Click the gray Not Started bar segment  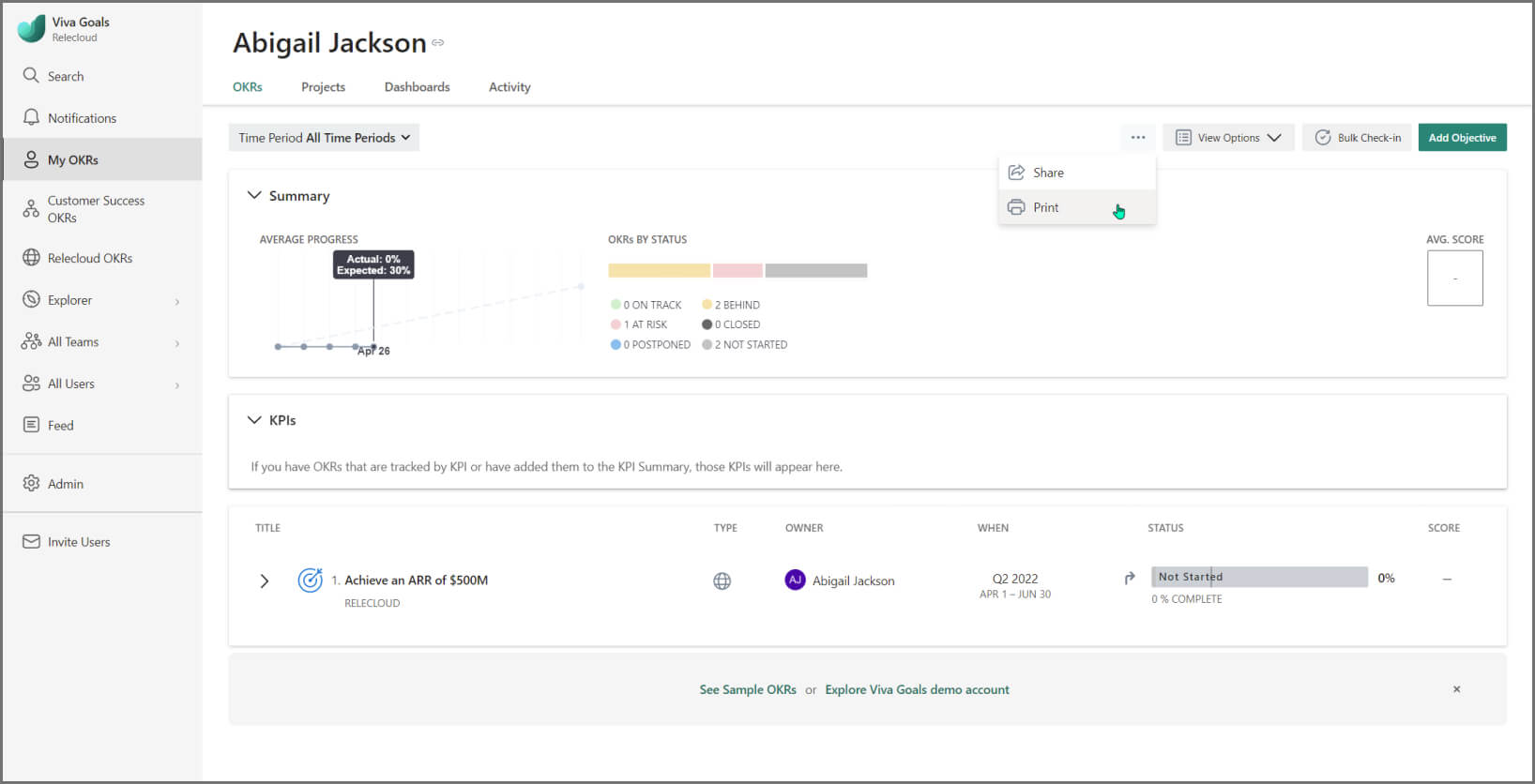816,270
